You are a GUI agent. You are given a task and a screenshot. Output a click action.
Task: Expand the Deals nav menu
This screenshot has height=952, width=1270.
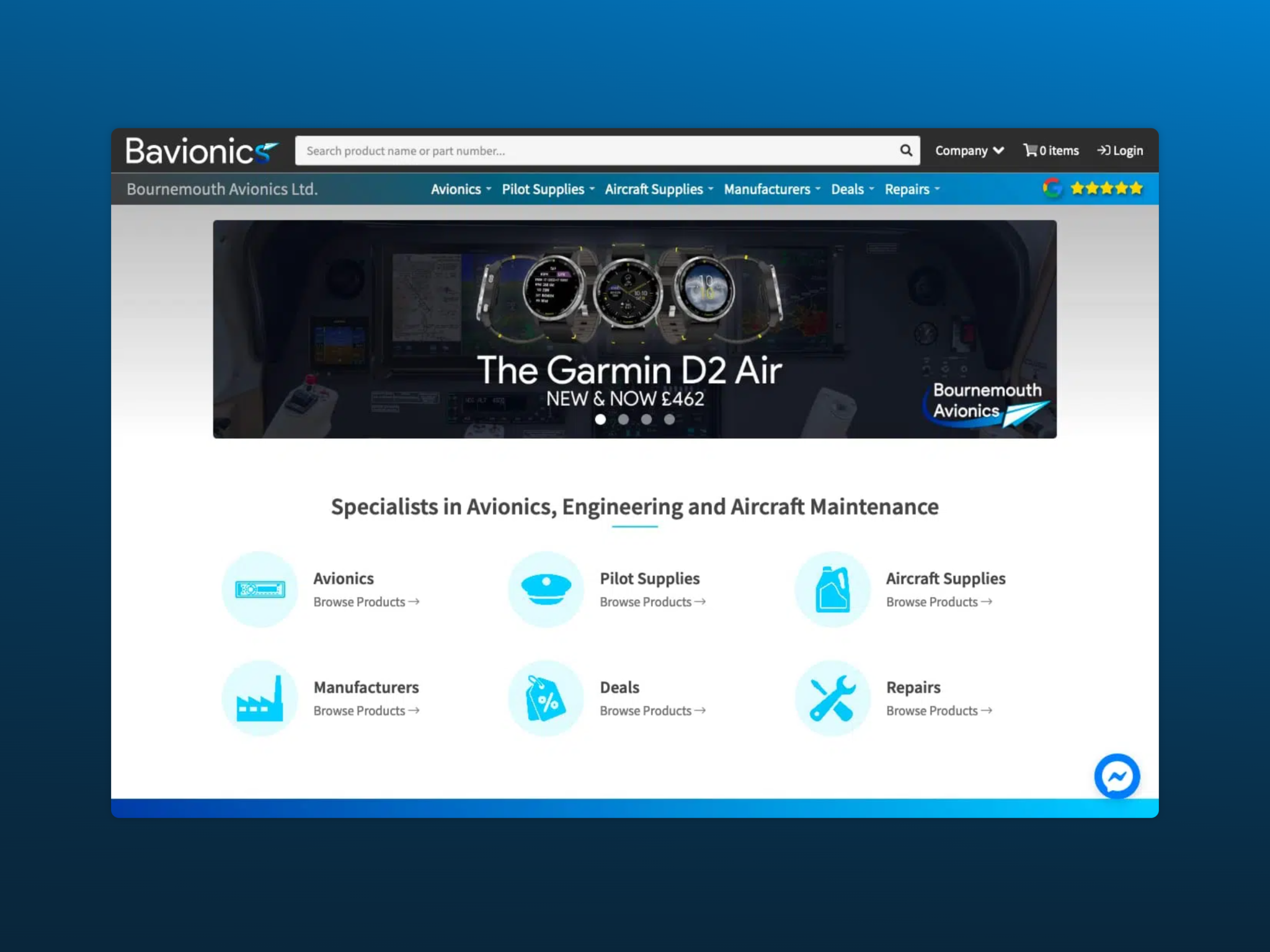[x=853, y=189]
